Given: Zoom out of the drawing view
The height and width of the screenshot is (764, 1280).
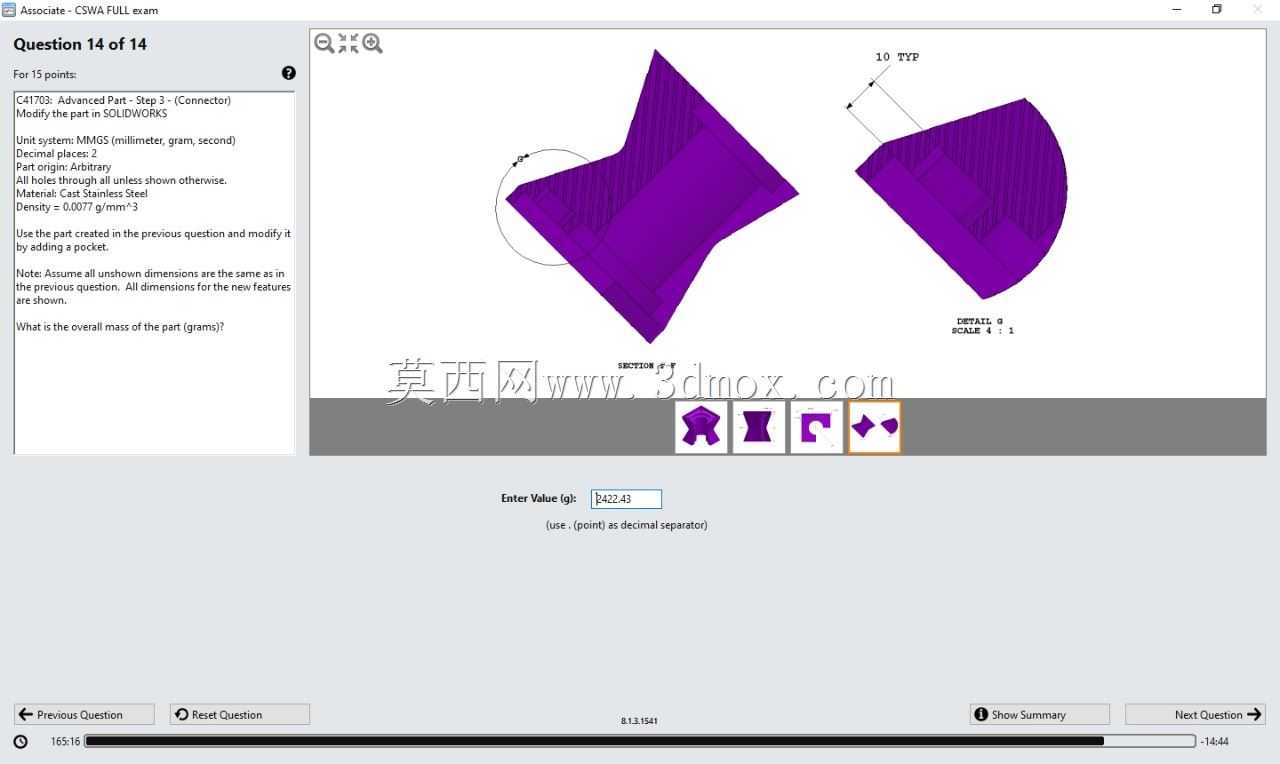Looking at the screenshot, I should coord(324,43).
